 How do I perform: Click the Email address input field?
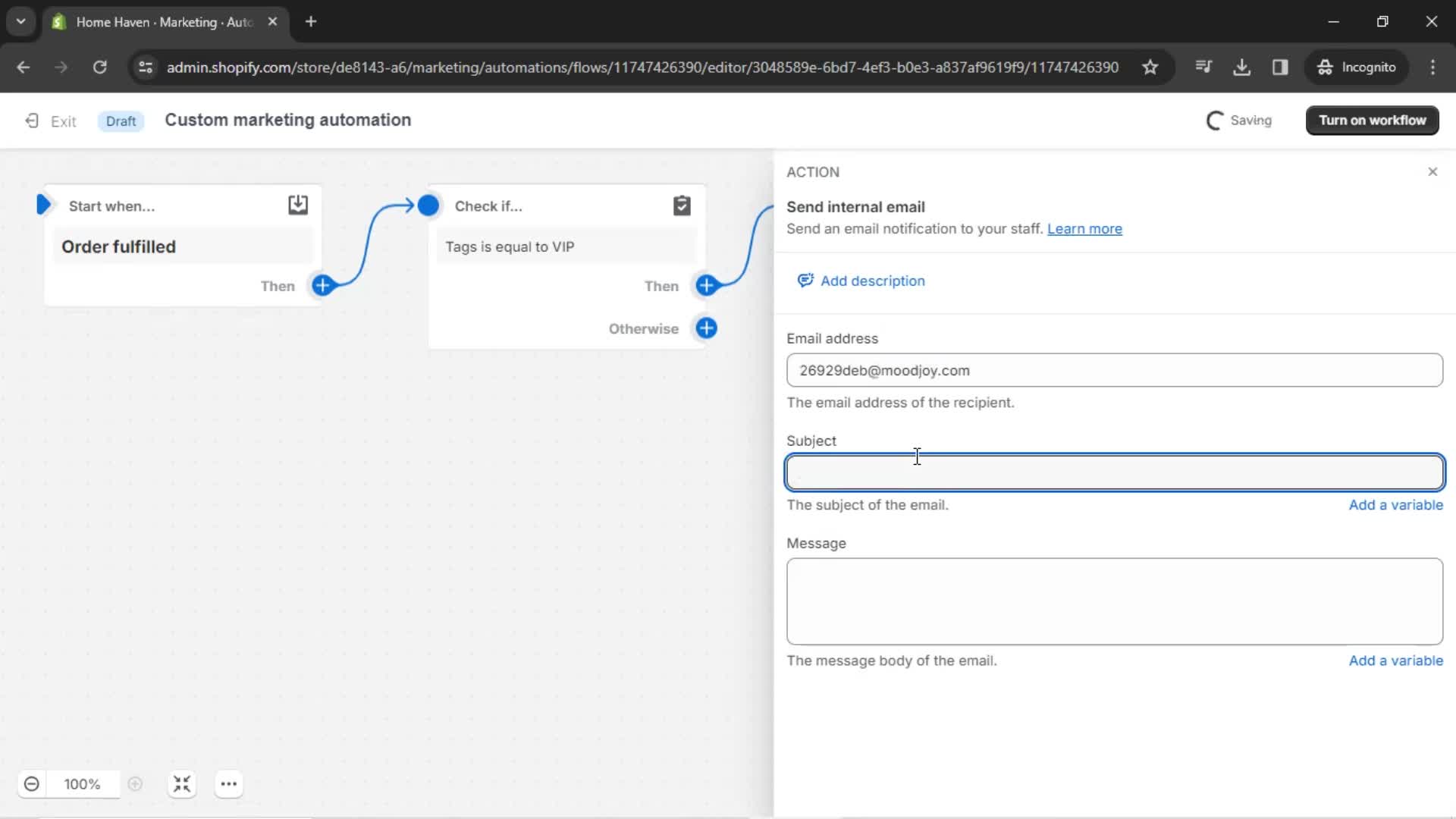click(x=1113, y=370)
